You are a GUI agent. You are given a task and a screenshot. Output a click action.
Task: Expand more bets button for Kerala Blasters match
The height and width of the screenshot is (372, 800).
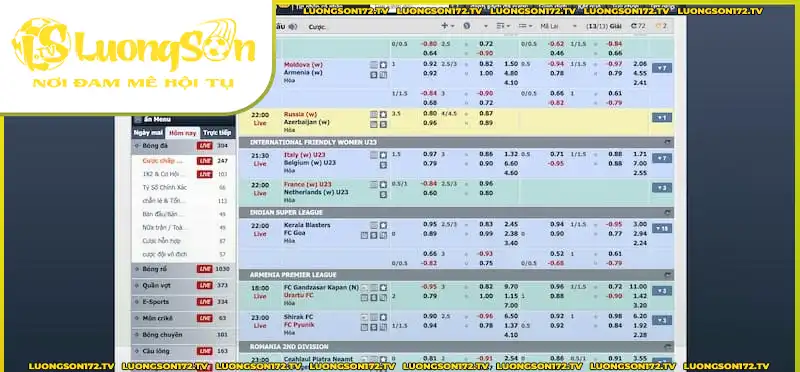coord(662,228)
